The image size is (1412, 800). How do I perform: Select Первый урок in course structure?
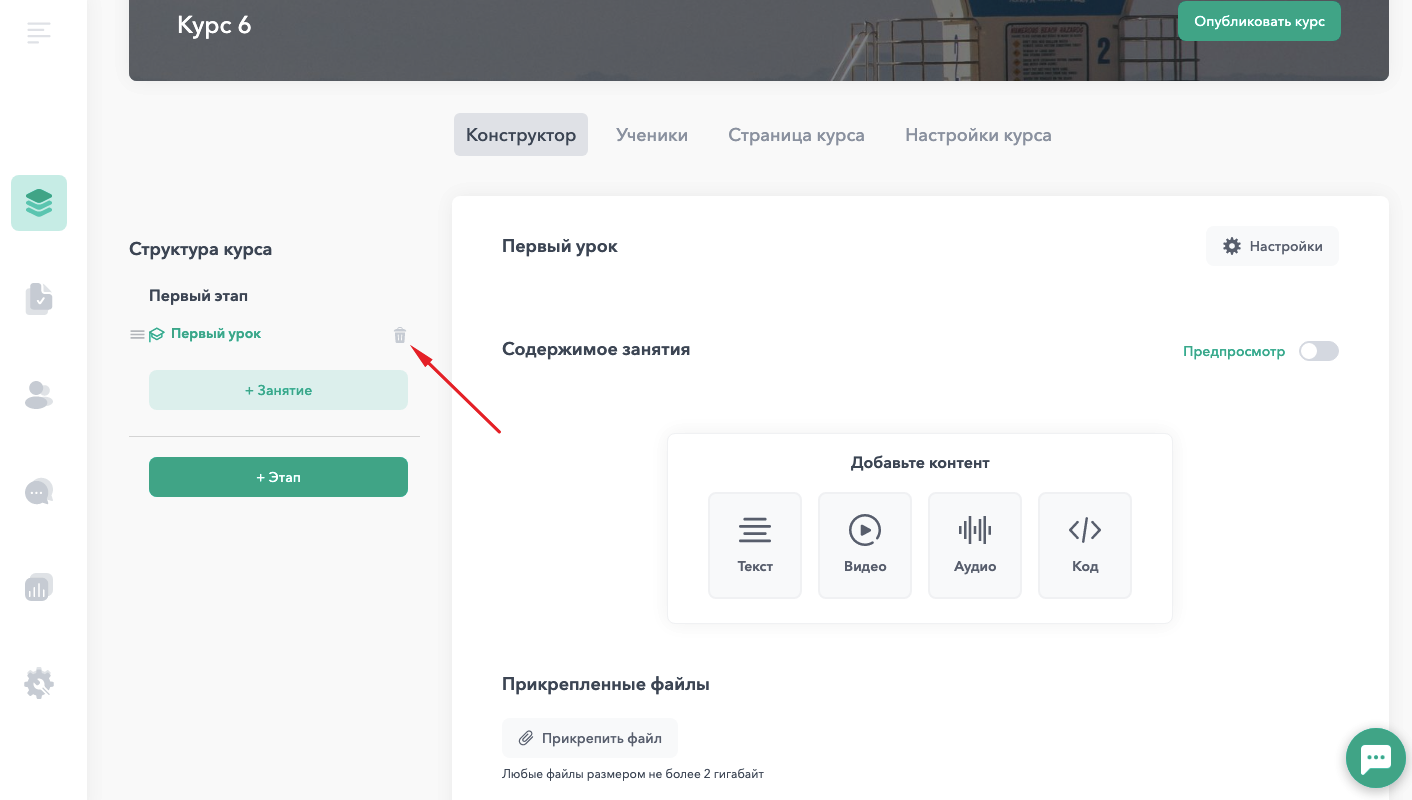click(x=216, y=334)
